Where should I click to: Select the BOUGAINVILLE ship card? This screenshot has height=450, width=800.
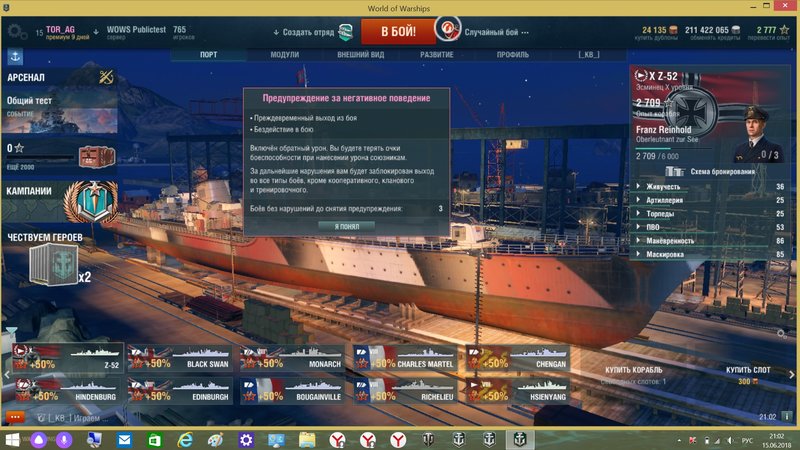click(291, 390)
